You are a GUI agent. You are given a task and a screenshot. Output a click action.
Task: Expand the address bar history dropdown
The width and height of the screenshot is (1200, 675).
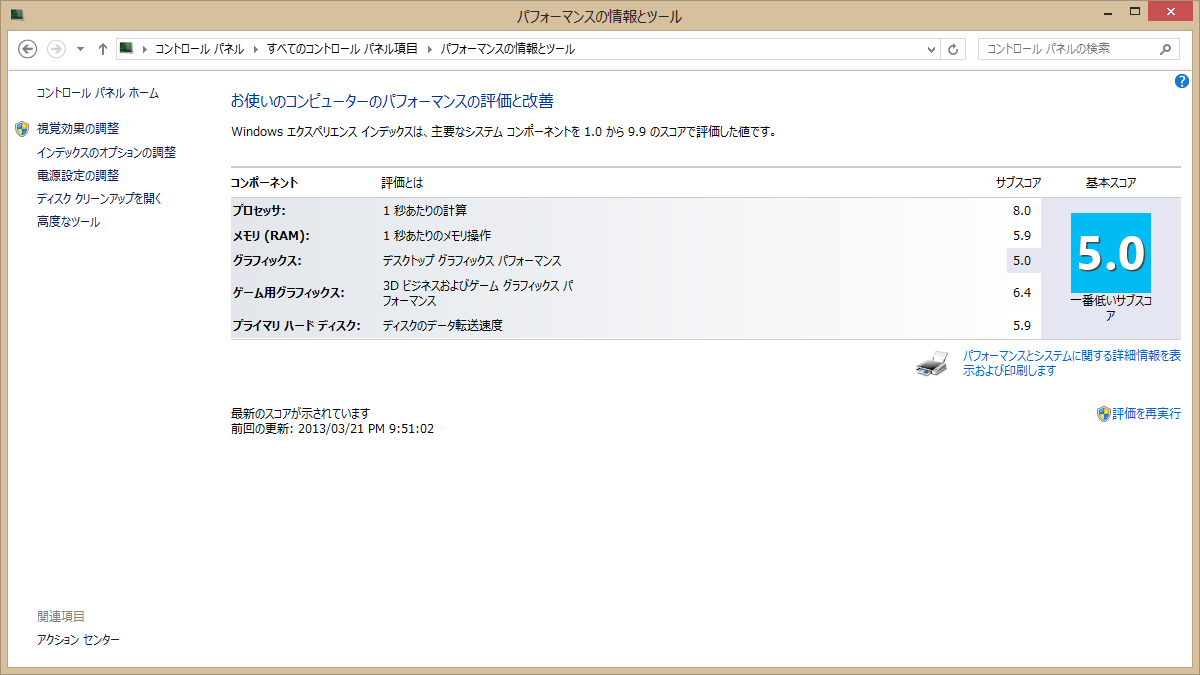(930, 49)
